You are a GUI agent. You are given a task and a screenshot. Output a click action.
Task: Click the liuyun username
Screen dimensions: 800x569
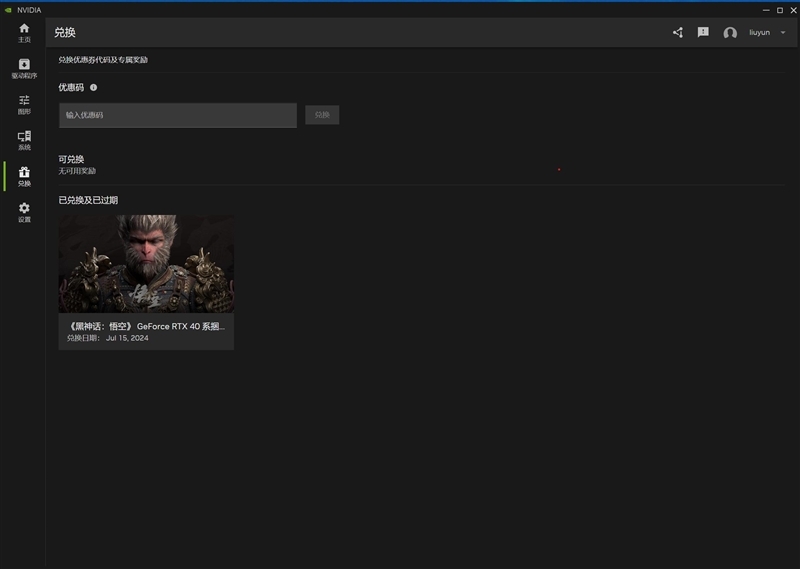759,33
